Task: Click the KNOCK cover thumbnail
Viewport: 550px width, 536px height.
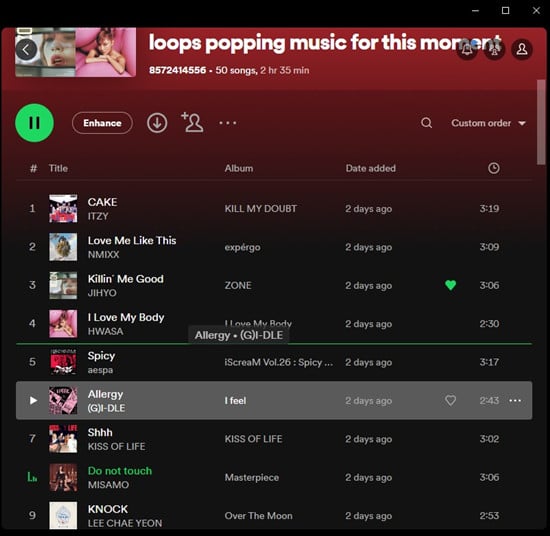Action: [x=63, y=516]
